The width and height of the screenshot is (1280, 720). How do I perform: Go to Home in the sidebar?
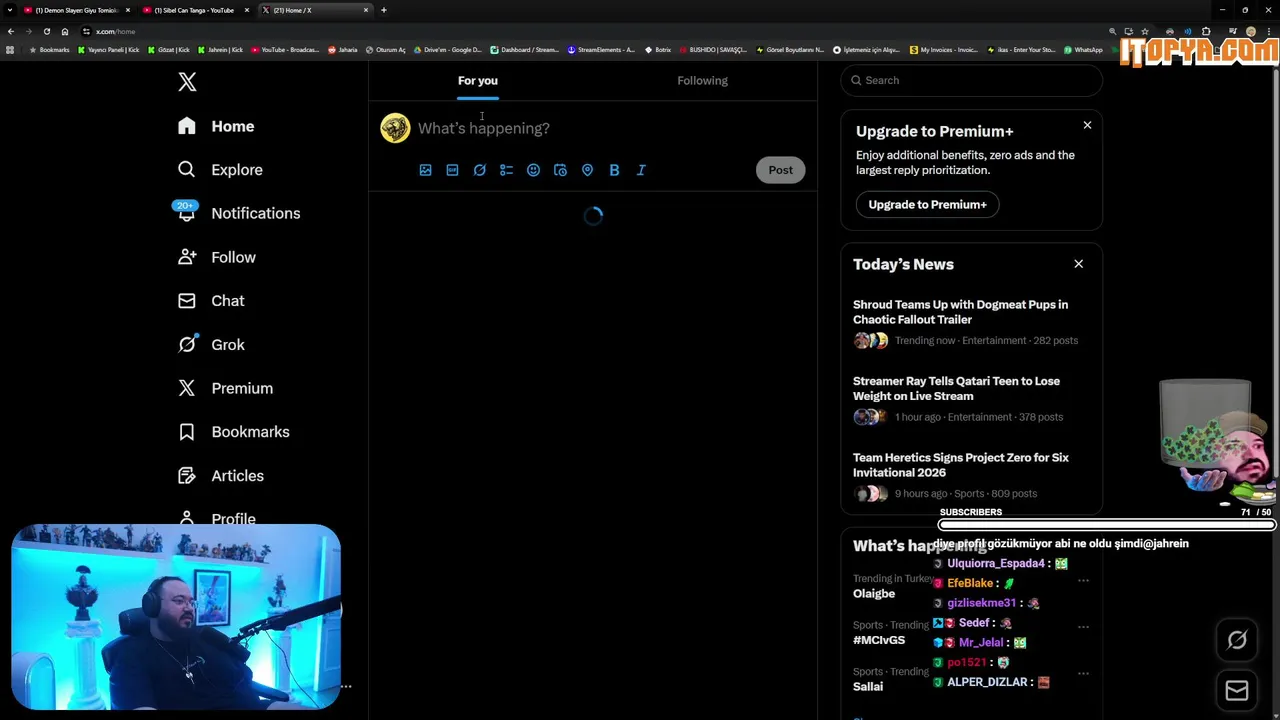pyautogui.click(x=216, y=126)
